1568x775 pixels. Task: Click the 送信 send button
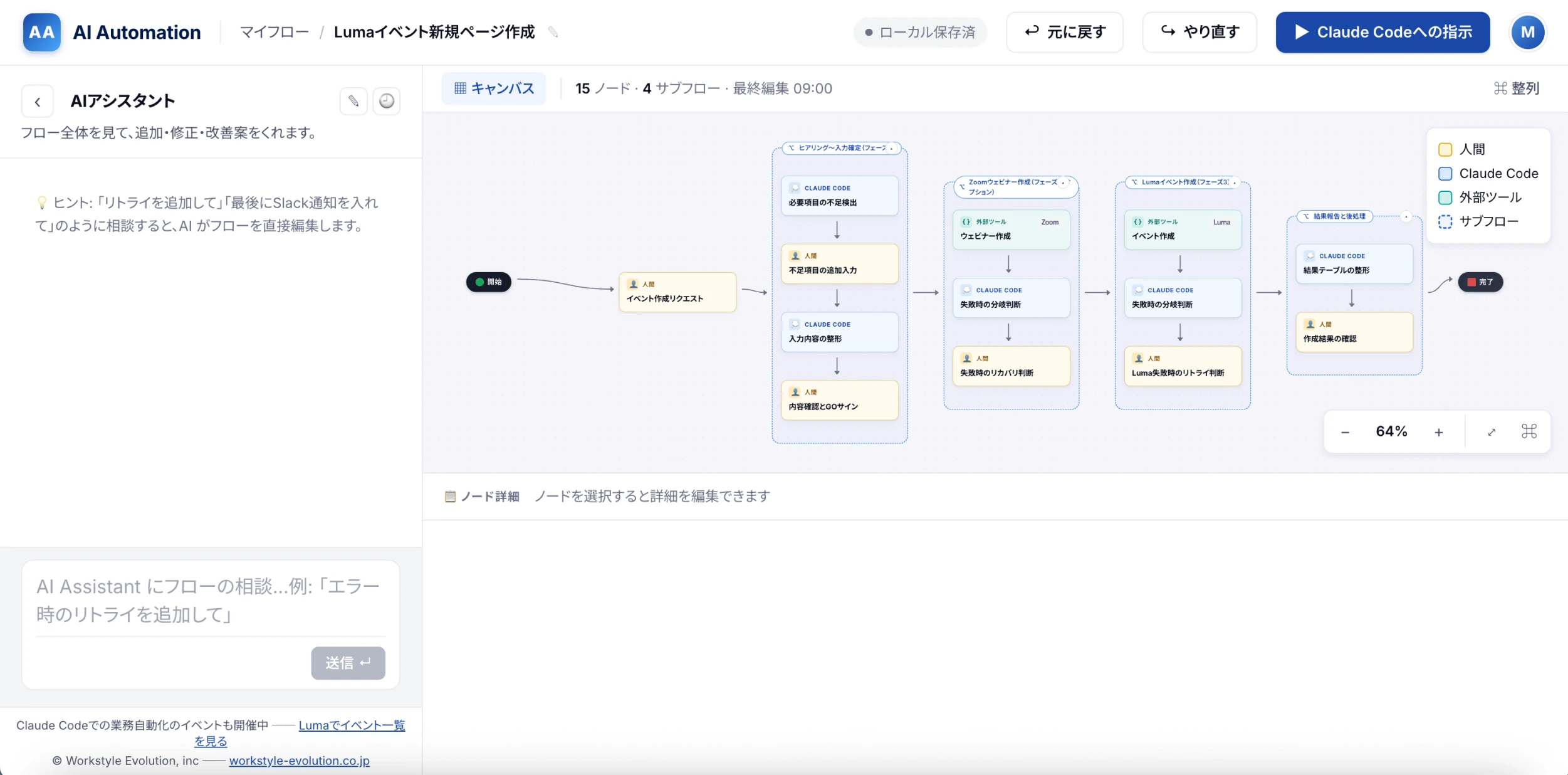point(348,663)
